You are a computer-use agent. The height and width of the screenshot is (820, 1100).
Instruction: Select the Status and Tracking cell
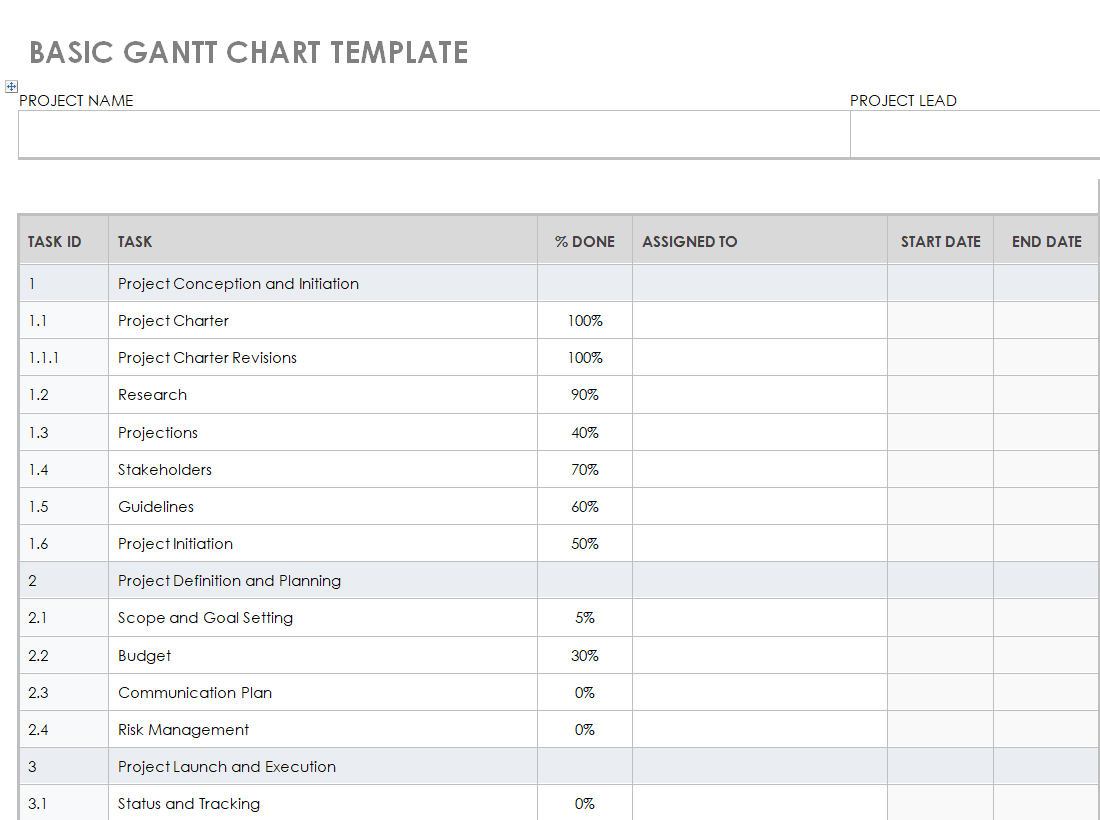tap(323, 803)
